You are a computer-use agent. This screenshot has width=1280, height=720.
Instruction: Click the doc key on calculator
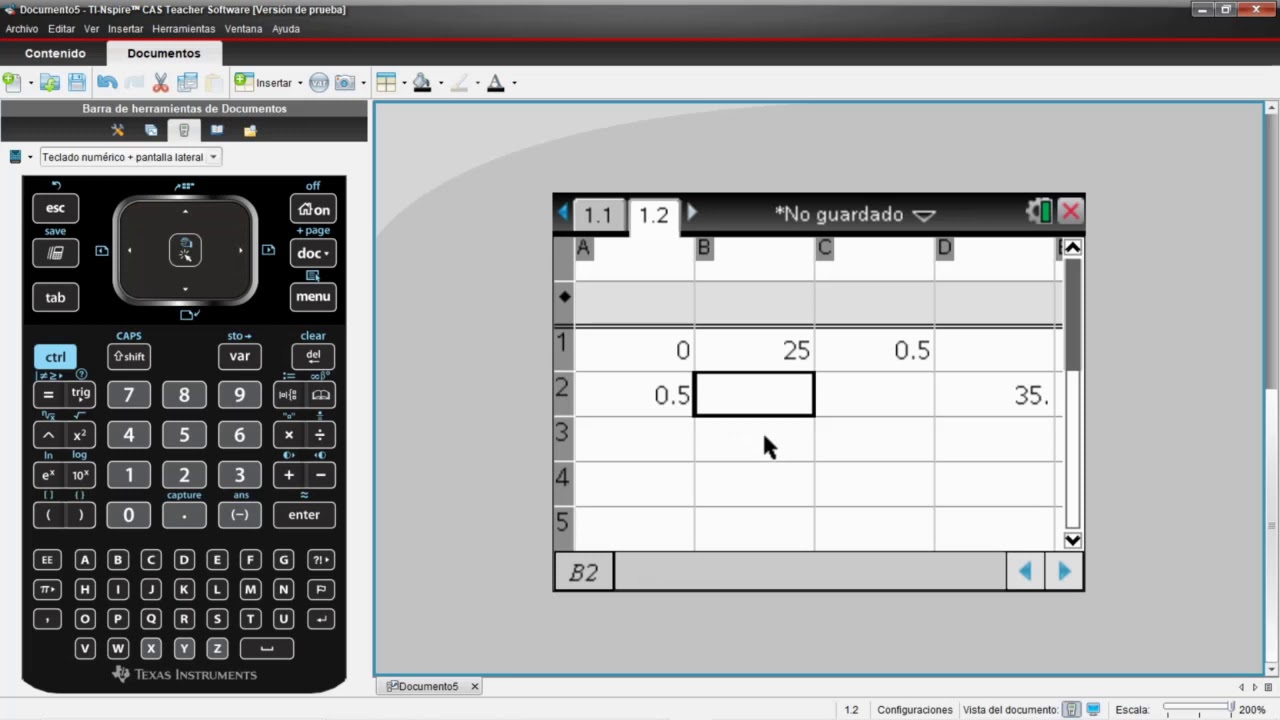point(313,253)
